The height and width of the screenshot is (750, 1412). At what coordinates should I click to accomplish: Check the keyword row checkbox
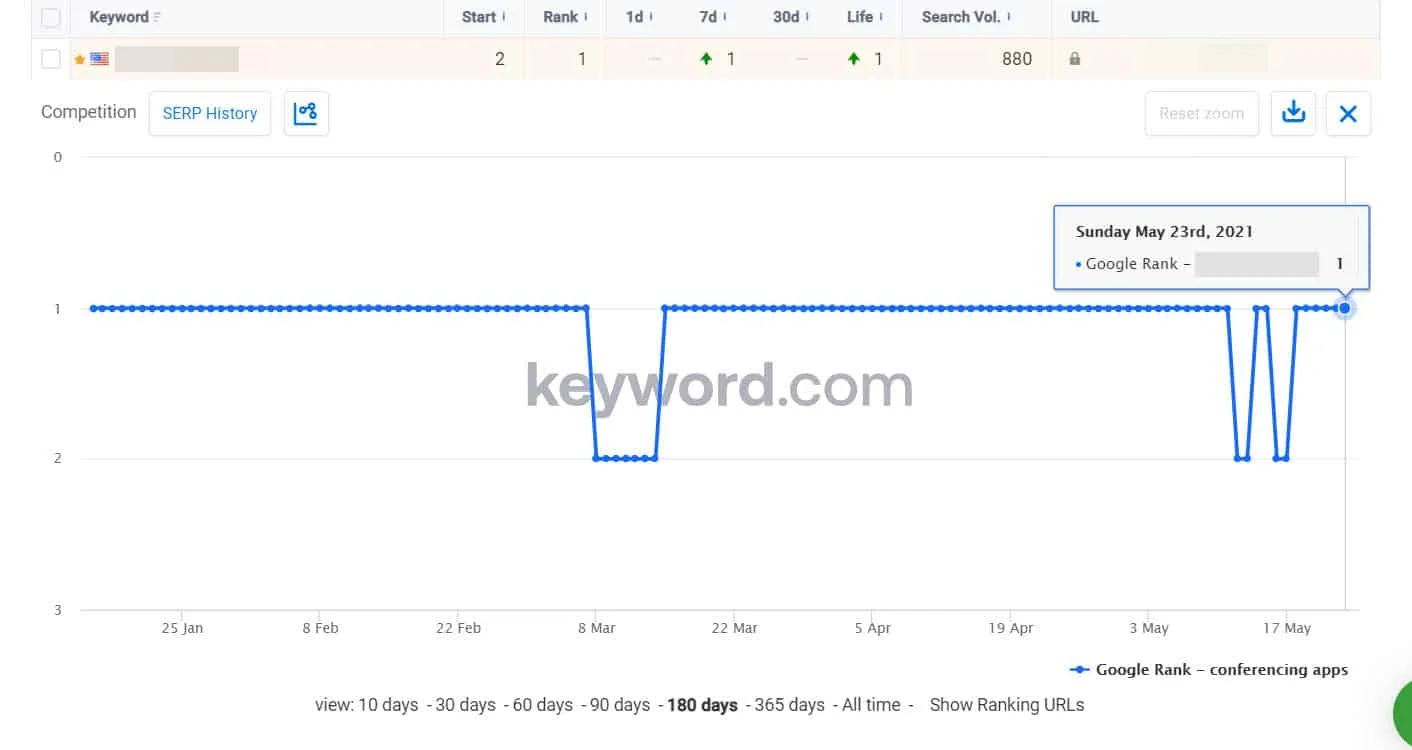50,58
